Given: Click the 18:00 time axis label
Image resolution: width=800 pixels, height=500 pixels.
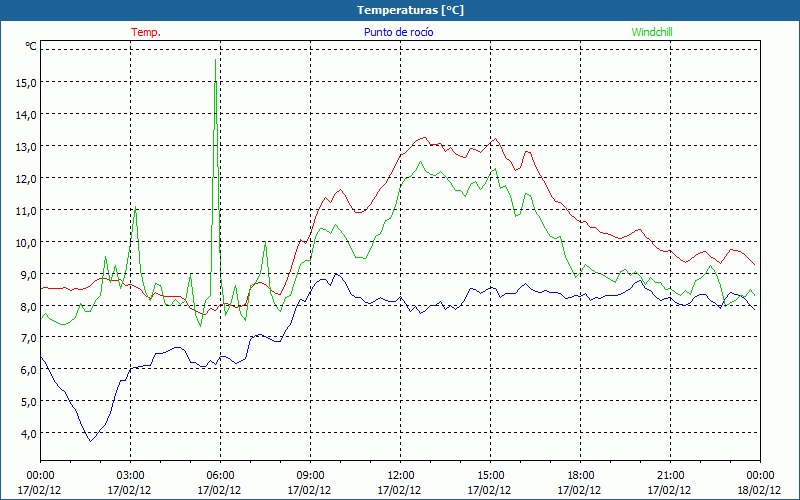Looking at the screenshot, I should click(x=580, y=476).
